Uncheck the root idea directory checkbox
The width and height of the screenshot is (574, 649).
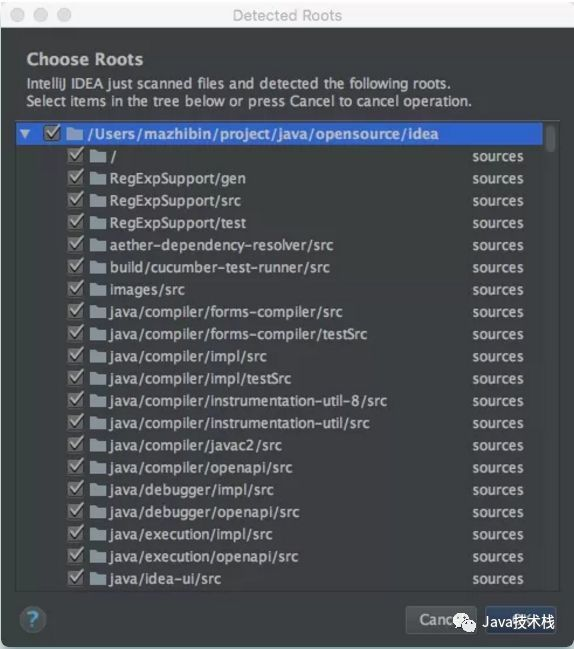(52, 133)
